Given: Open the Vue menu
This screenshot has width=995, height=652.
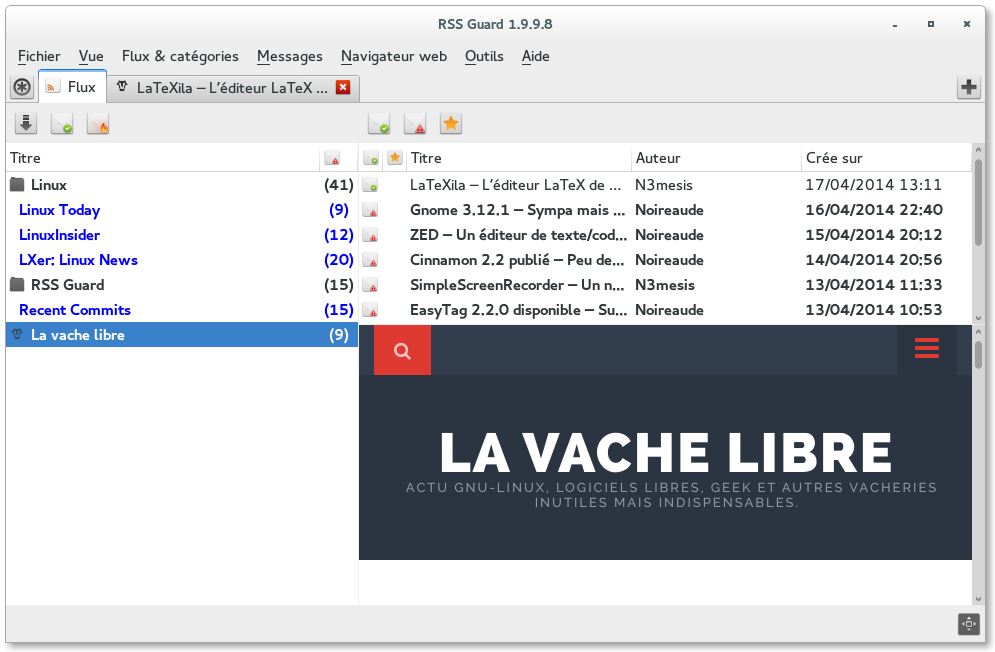Looking at the screenshot, I should 91,56.
